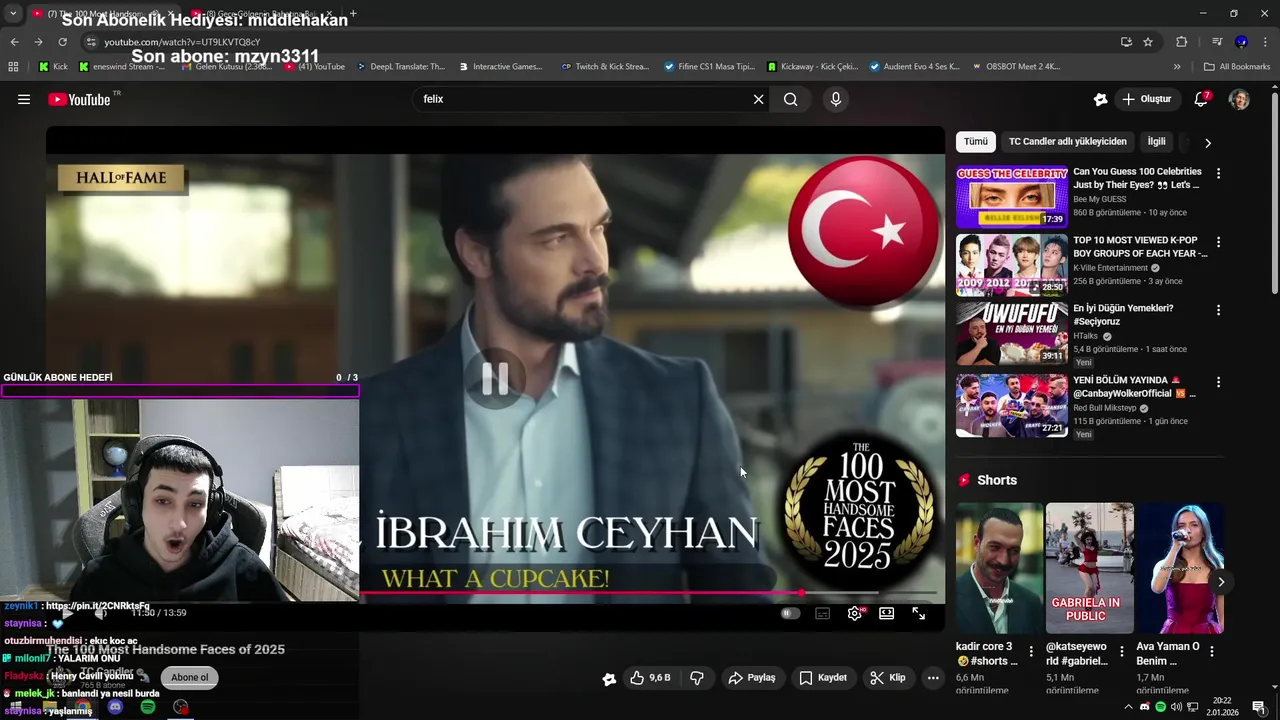
Task: Open 'Can You Guess 100 Celebrities' thumbnail
Action: tap(1012, 197)
